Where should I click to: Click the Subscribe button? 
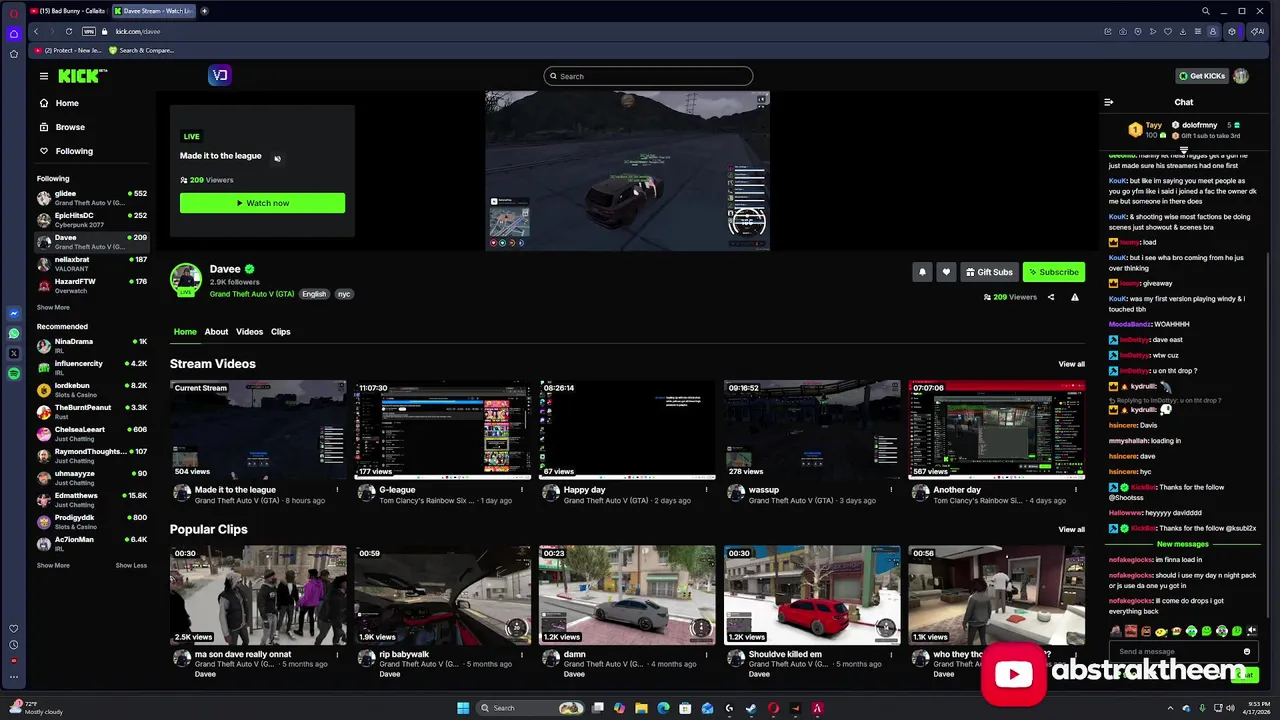(1053, 272)
